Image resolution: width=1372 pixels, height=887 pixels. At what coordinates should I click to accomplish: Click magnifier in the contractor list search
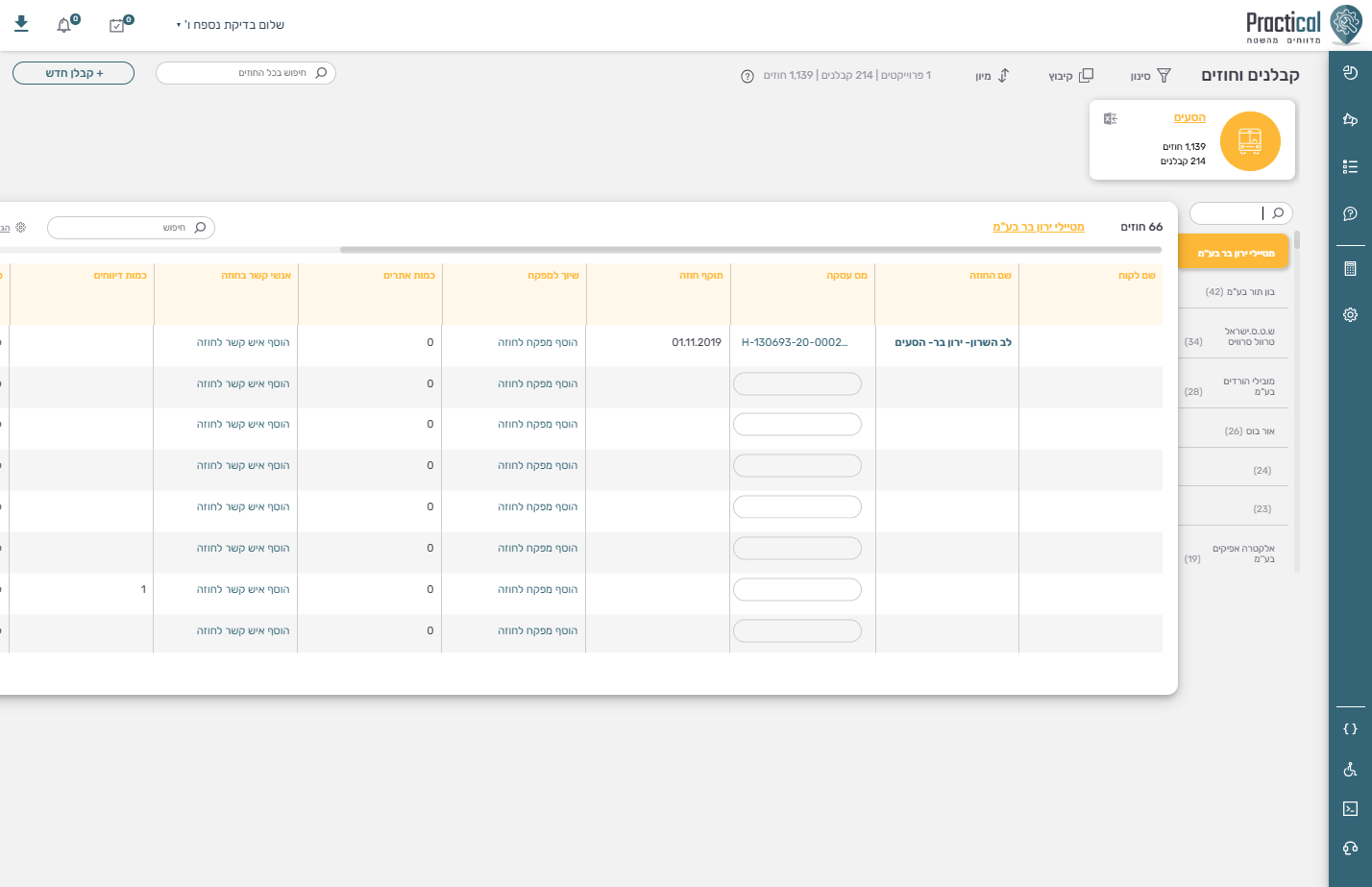1278,213
